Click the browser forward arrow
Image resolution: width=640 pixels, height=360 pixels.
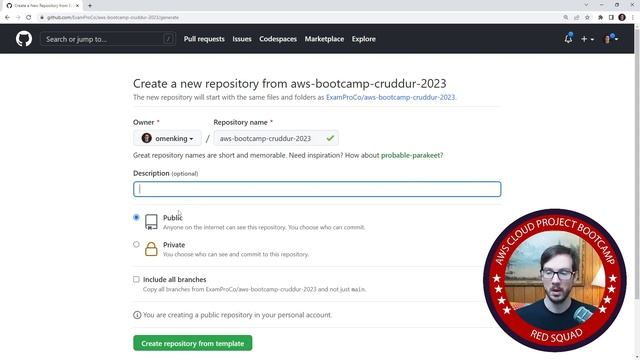(x=18, y=18)
